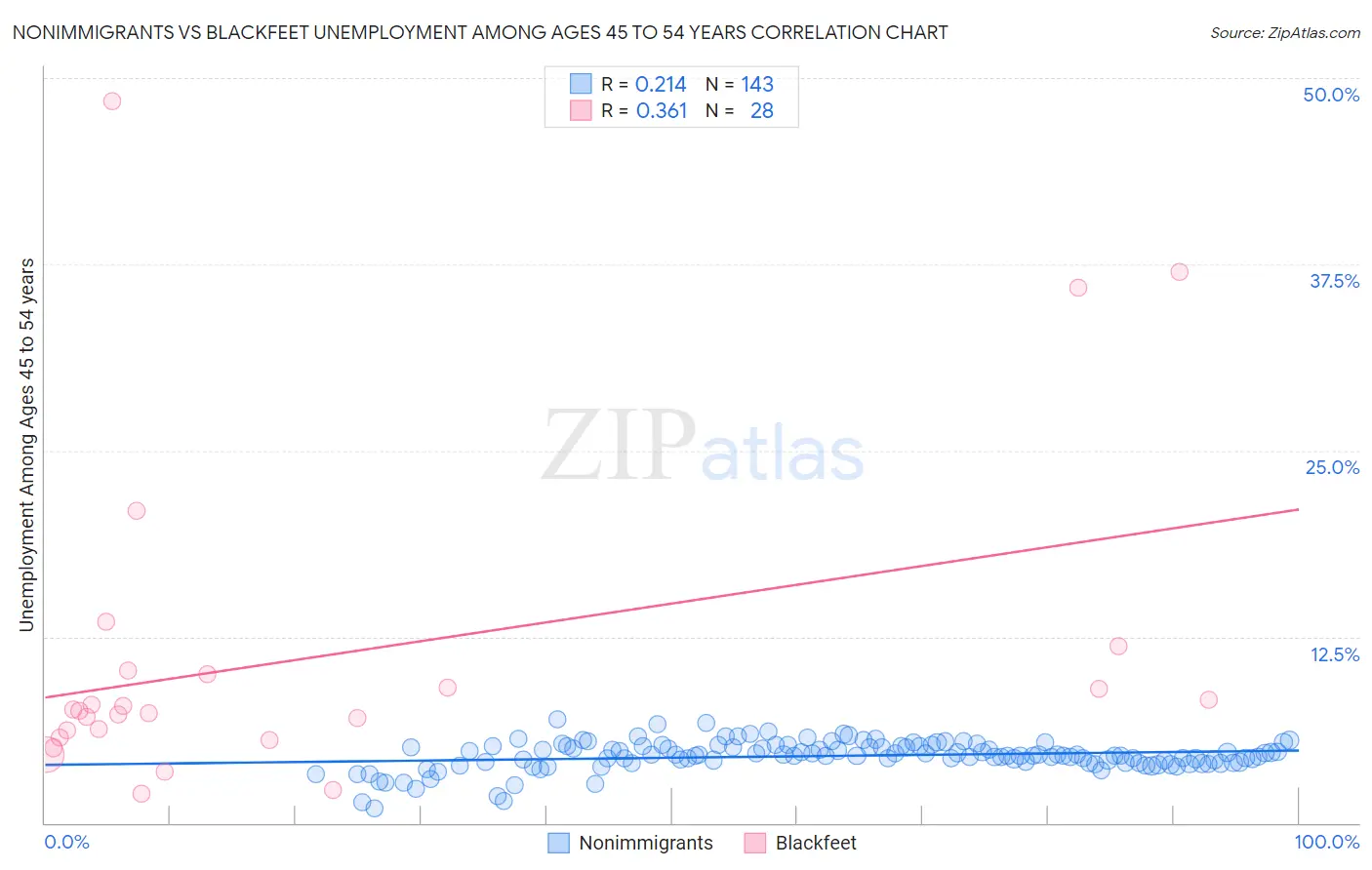Click the blue Nonimmigrants legend swatch at bottom
The height and width of the screenshot is (870, 1372).
(x=558, y=843)
